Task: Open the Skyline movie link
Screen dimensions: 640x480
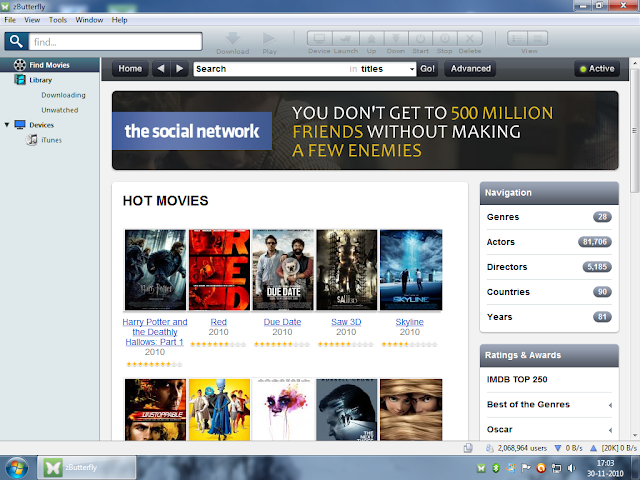Action: tap(409, 322)
